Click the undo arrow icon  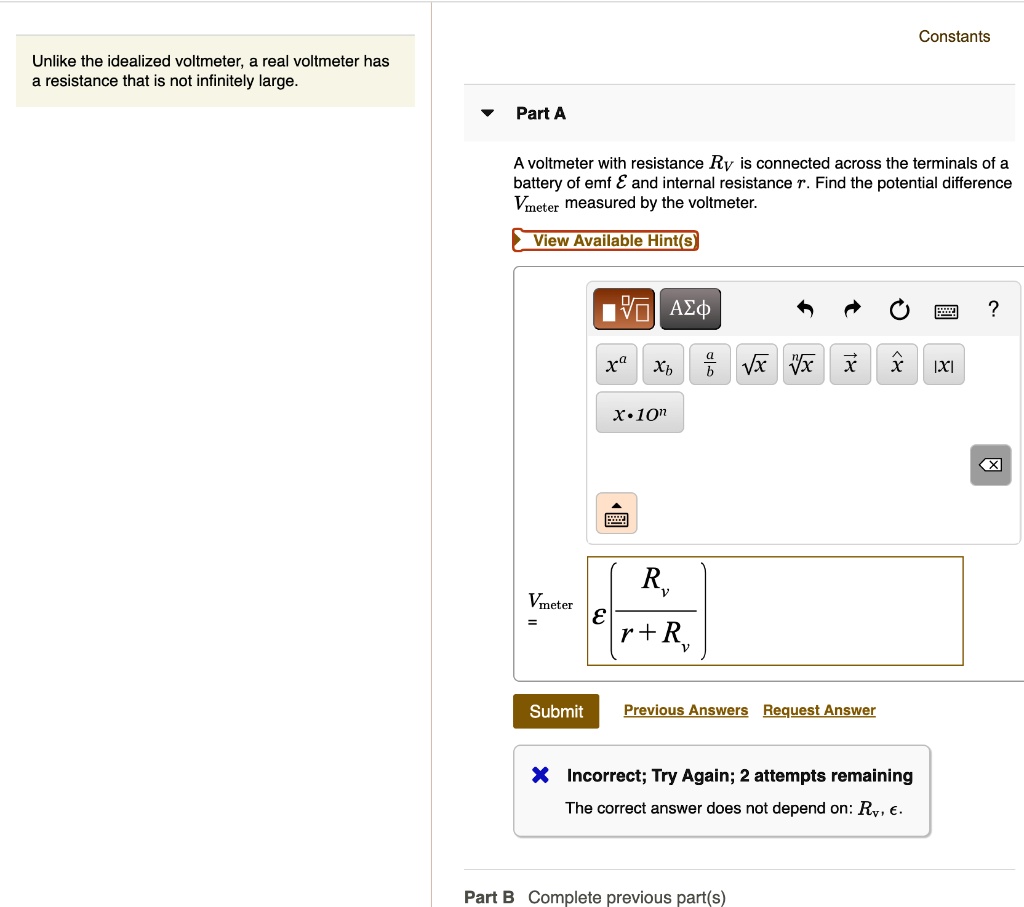point(805,310)
